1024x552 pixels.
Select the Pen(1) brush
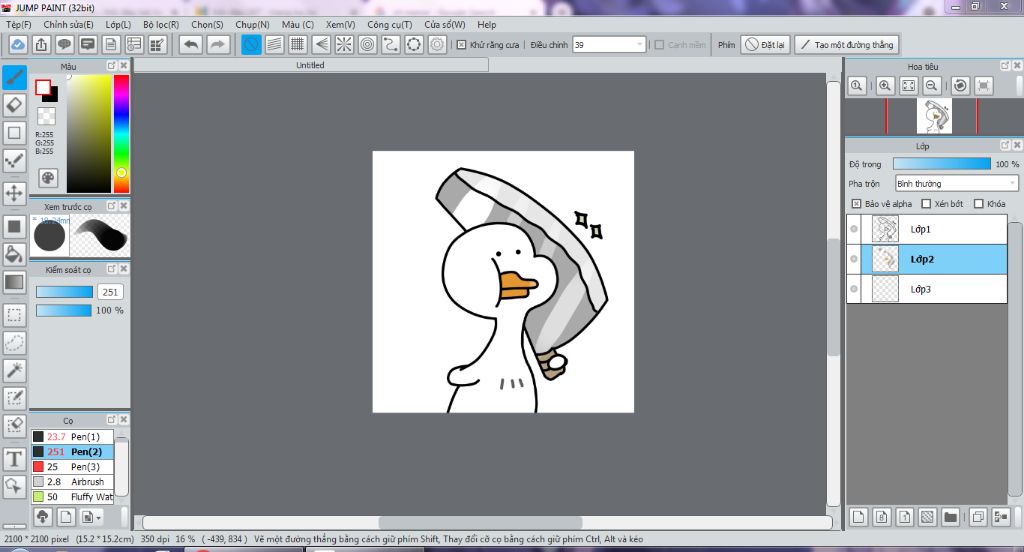coord(72,436)
